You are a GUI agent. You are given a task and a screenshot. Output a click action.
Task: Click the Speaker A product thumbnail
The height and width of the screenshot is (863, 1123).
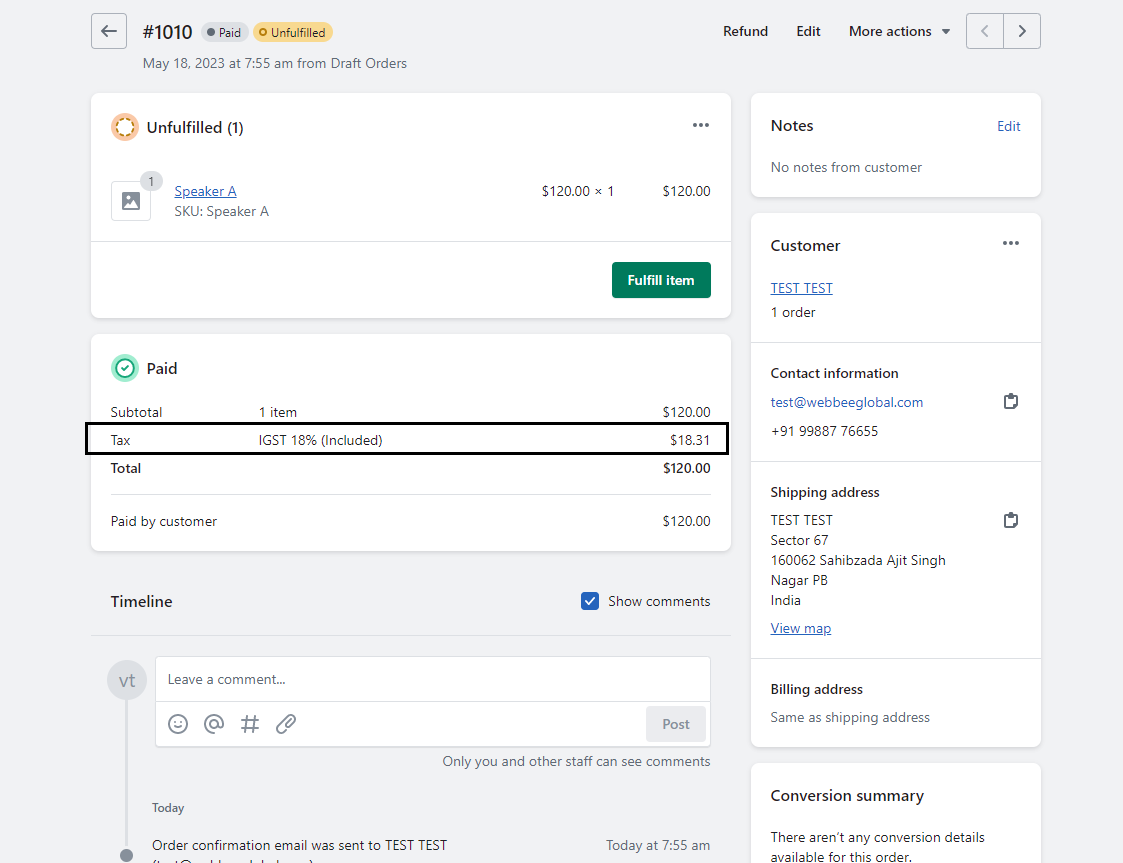[x=131, y=201]
